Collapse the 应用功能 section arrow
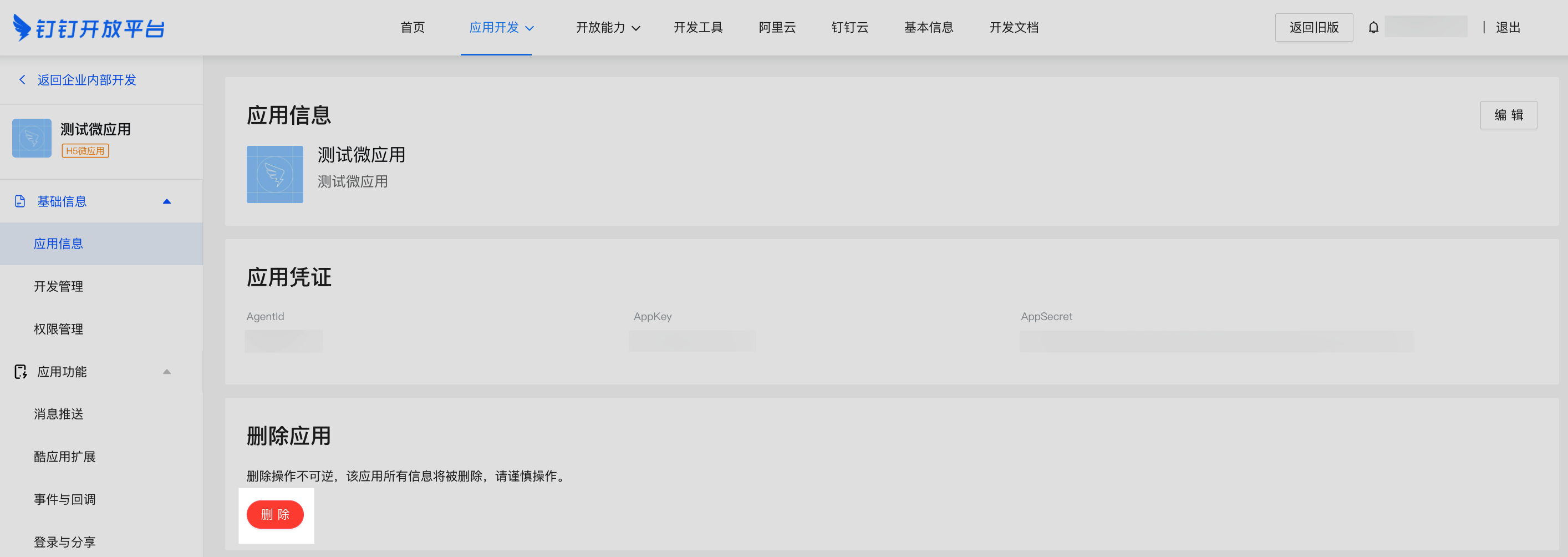Image resolution: width=1568 pixels, height=557 pixels. coord(167,372)
